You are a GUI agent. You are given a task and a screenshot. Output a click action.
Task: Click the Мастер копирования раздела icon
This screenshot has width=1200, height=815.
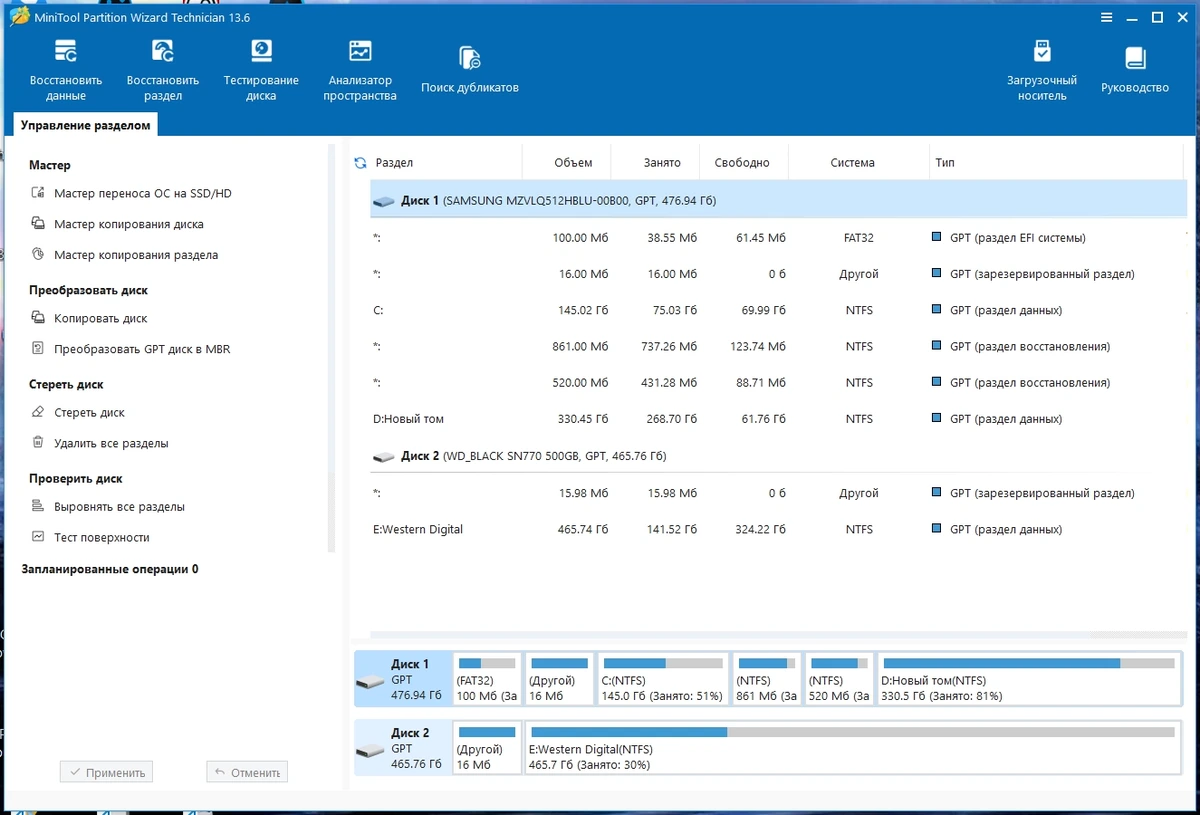[x=38, y=255]
